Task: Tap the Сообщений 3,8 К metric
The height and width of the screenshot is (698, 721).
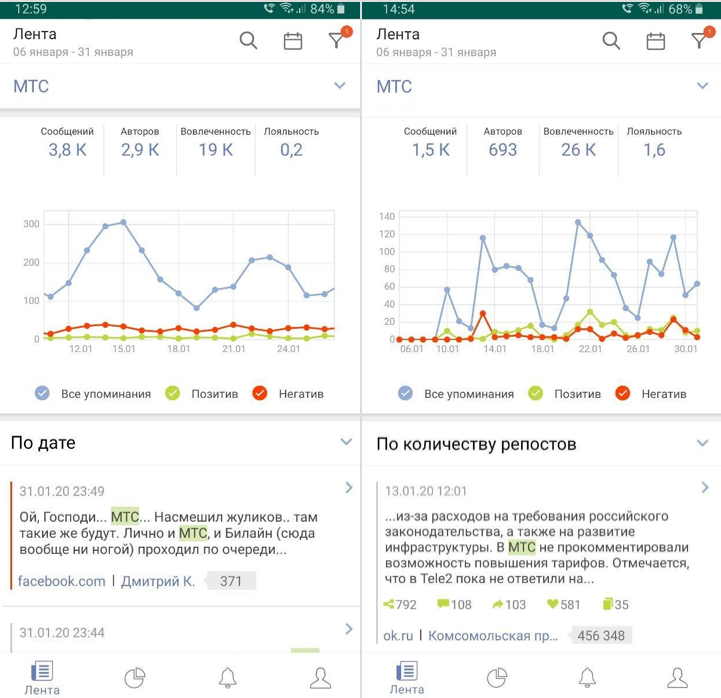Action: point(67,143)
